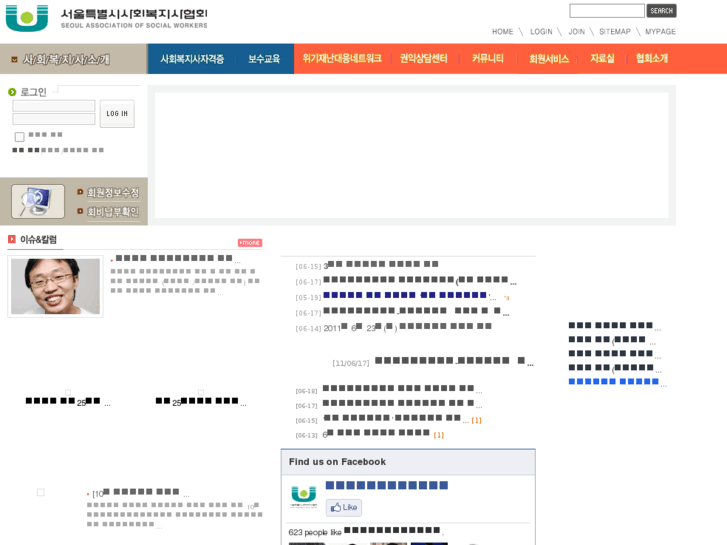Click the Find us on Facebook header
This screenshot has width=727, height=545.
pos(408,462)
